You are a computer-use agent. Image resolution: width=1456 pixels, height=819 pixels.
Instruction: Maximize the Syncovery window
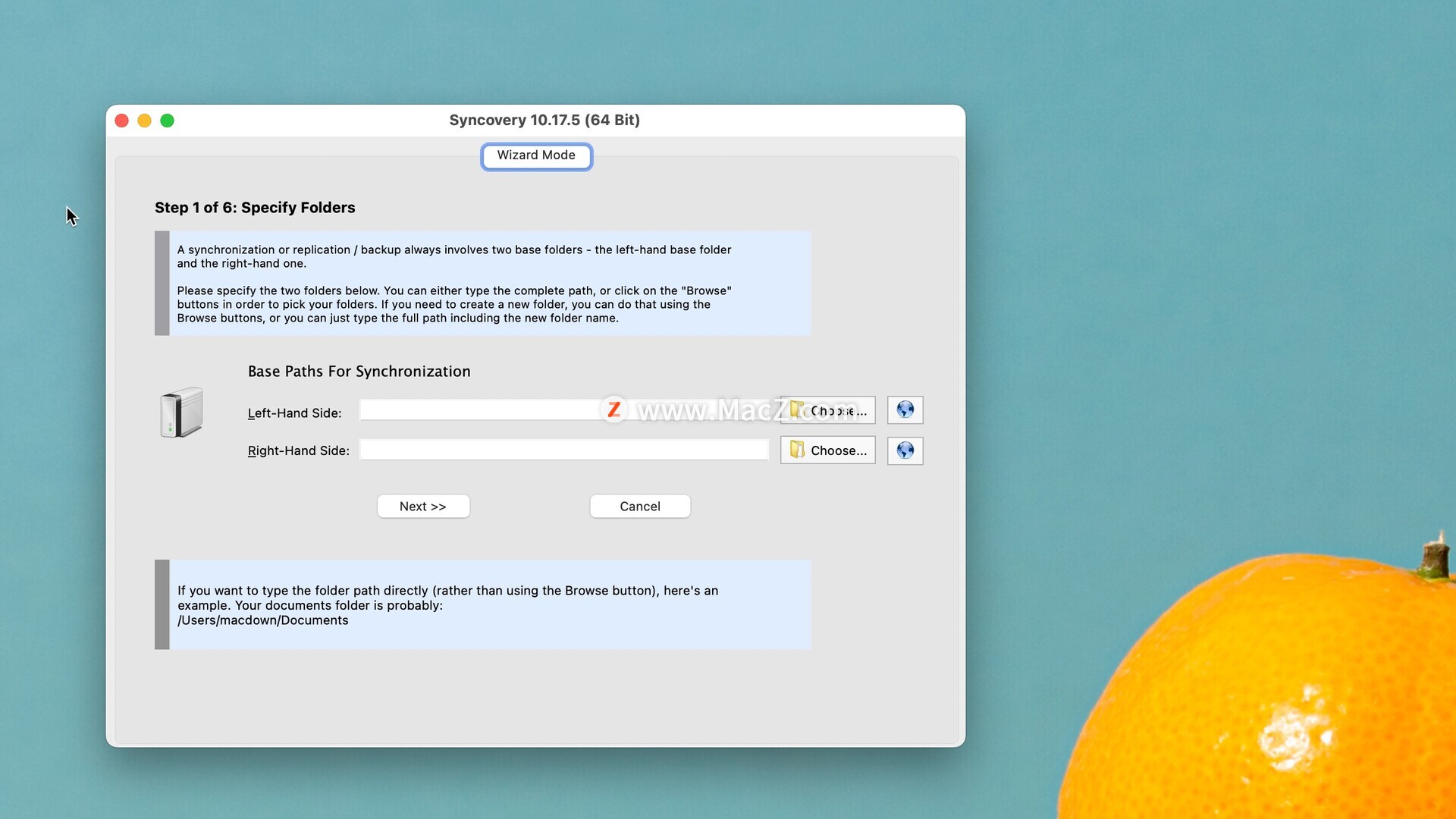tap(167, 121)
